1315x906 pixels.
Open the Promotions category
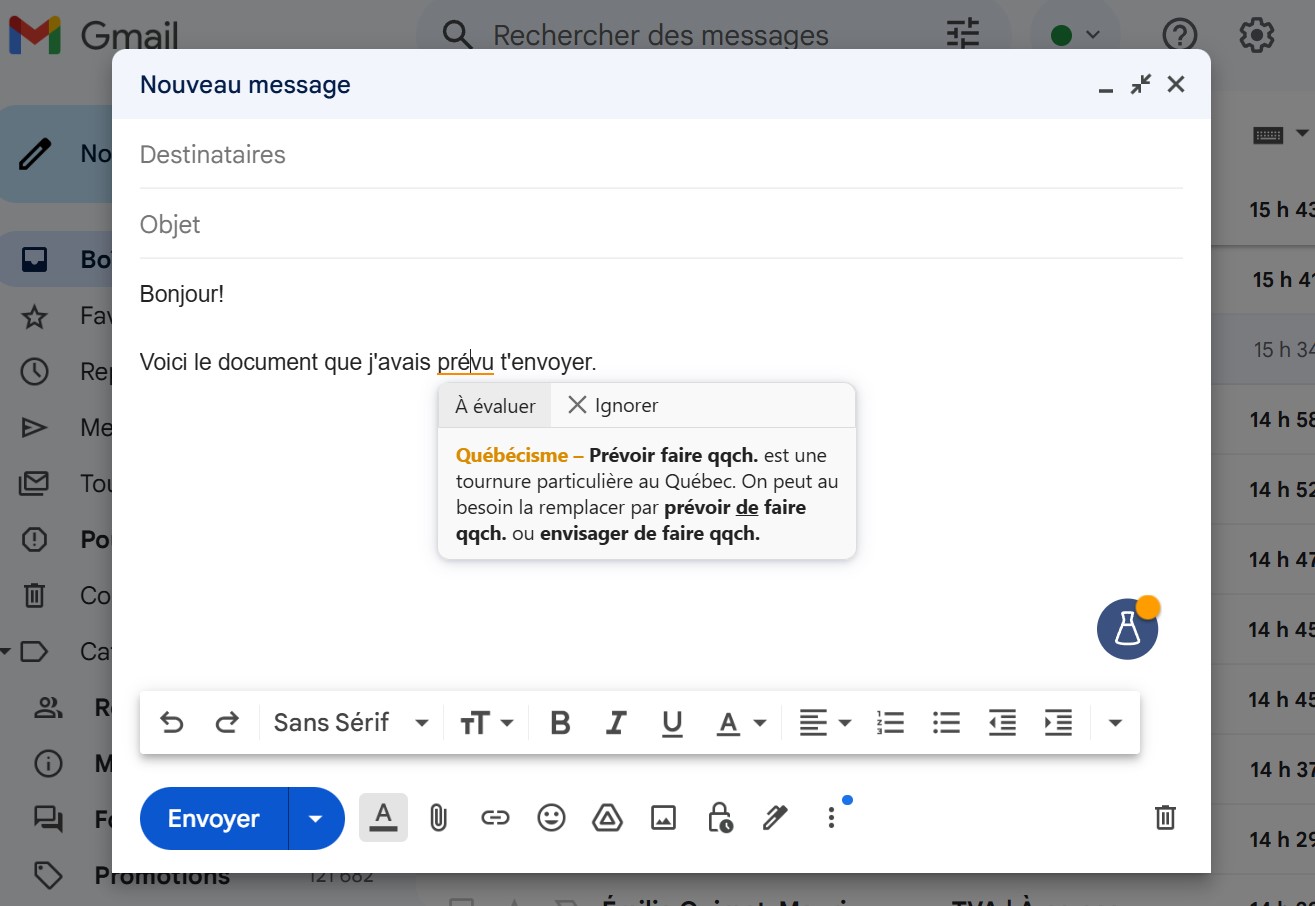[x=161, y=876]
